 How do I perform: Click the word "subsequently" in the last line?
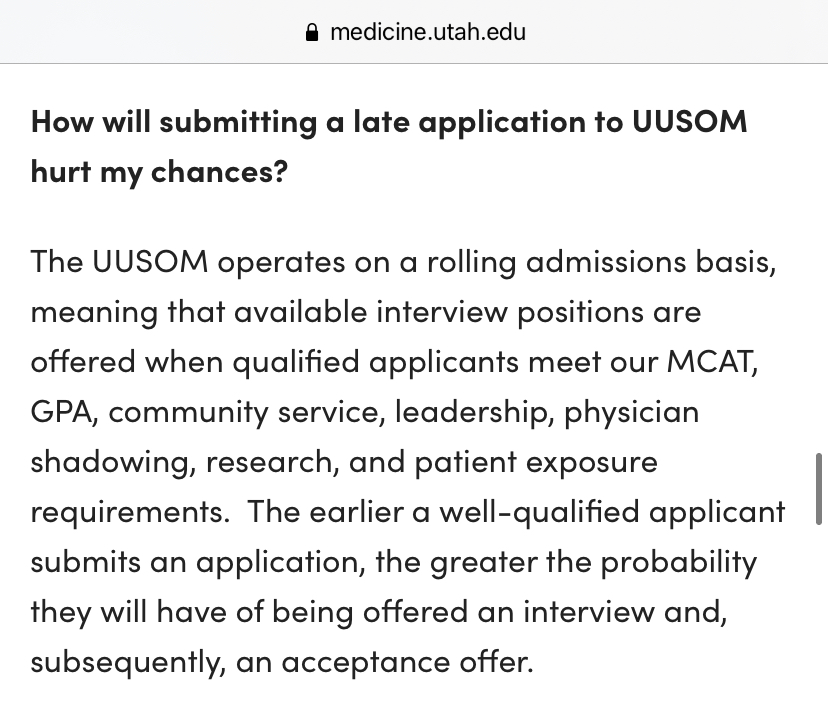coord(125,662)
